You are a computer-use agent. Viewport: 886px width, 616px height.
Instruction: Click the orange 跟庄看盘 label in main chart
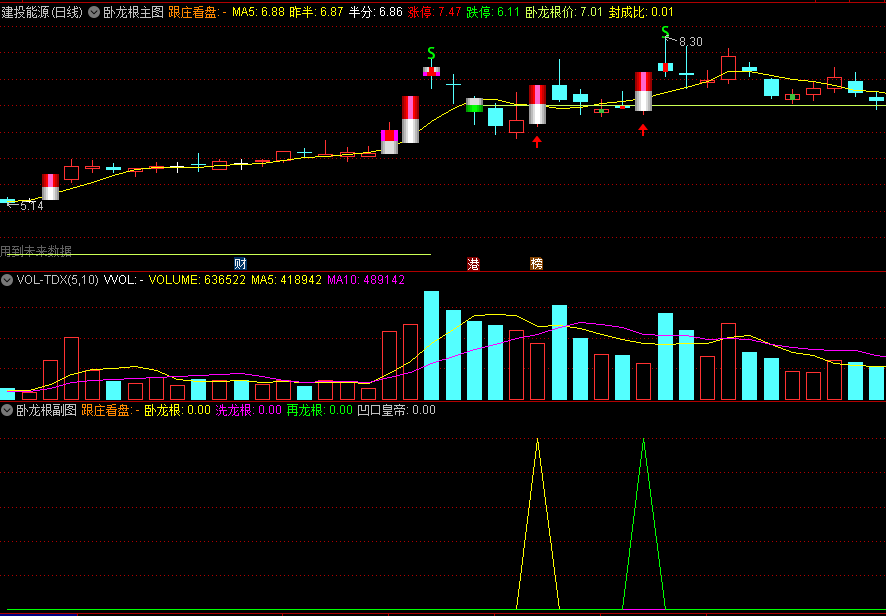pyautogui.click(x=198, y=12)
